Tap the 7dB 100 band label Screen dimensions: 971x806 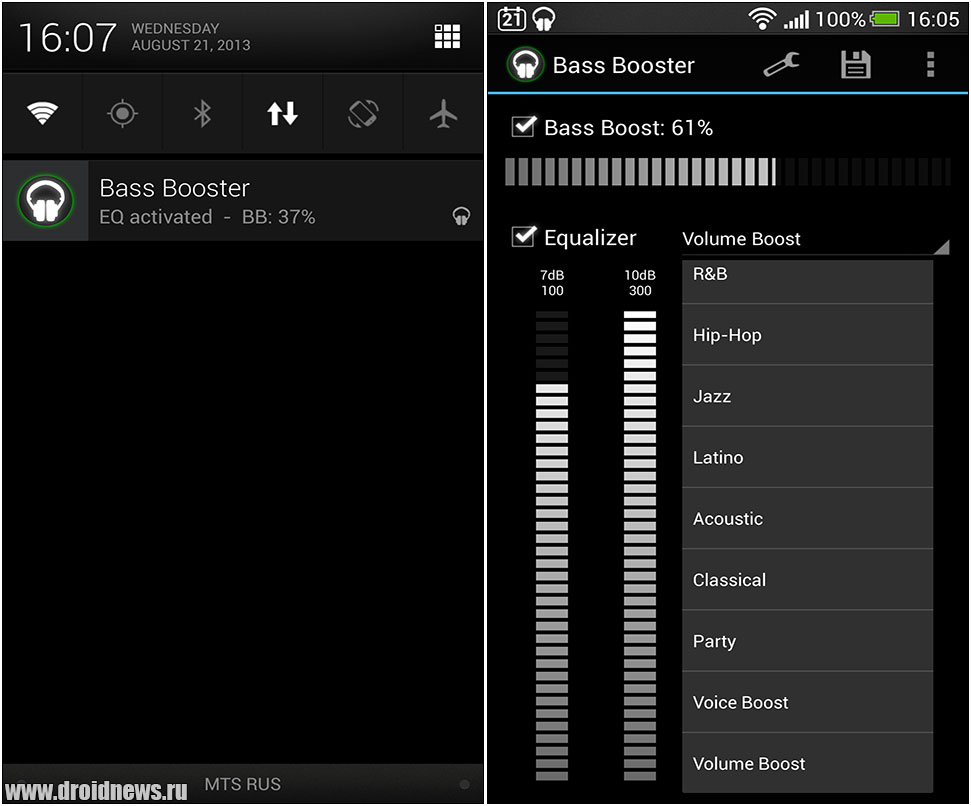coord(552,283)
